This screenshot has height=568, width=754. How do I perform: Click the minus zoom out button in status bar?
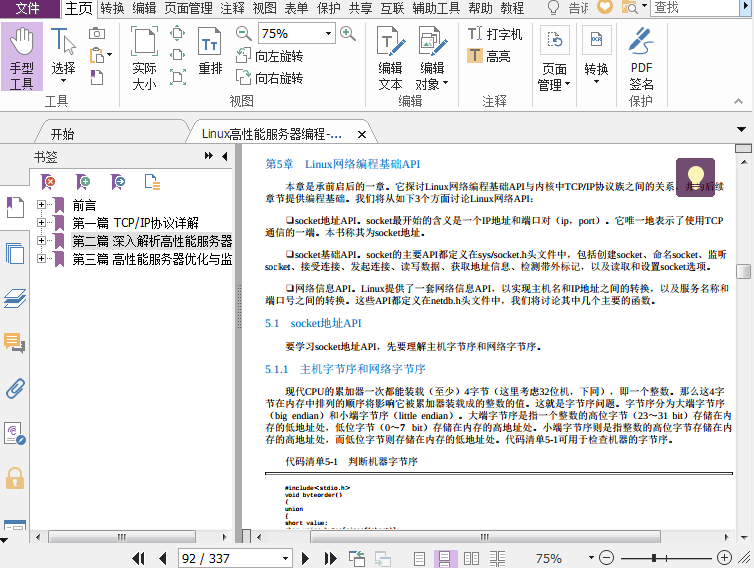607,558
